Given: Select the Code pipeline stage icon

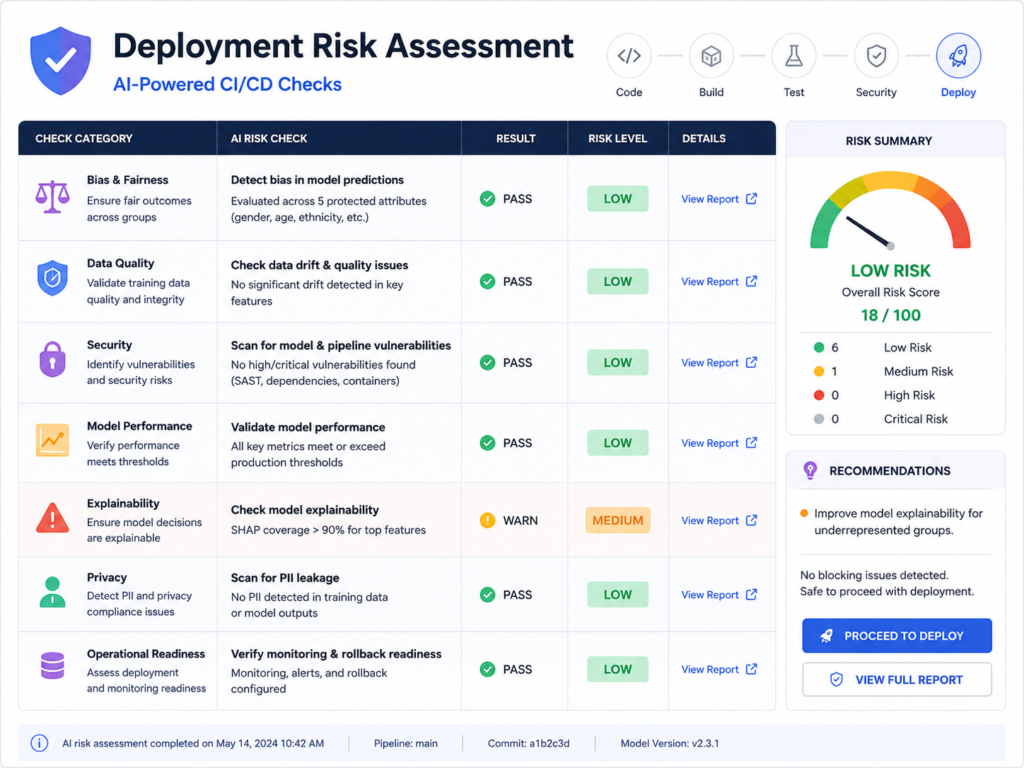Looking at the screenshot, I should (x=629, y=56).
